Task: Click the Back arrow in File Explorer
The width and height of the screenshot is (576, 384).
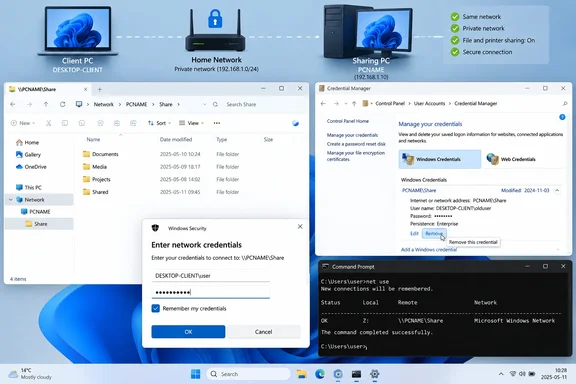Action: pyautogui.click(x=13, y=104)
